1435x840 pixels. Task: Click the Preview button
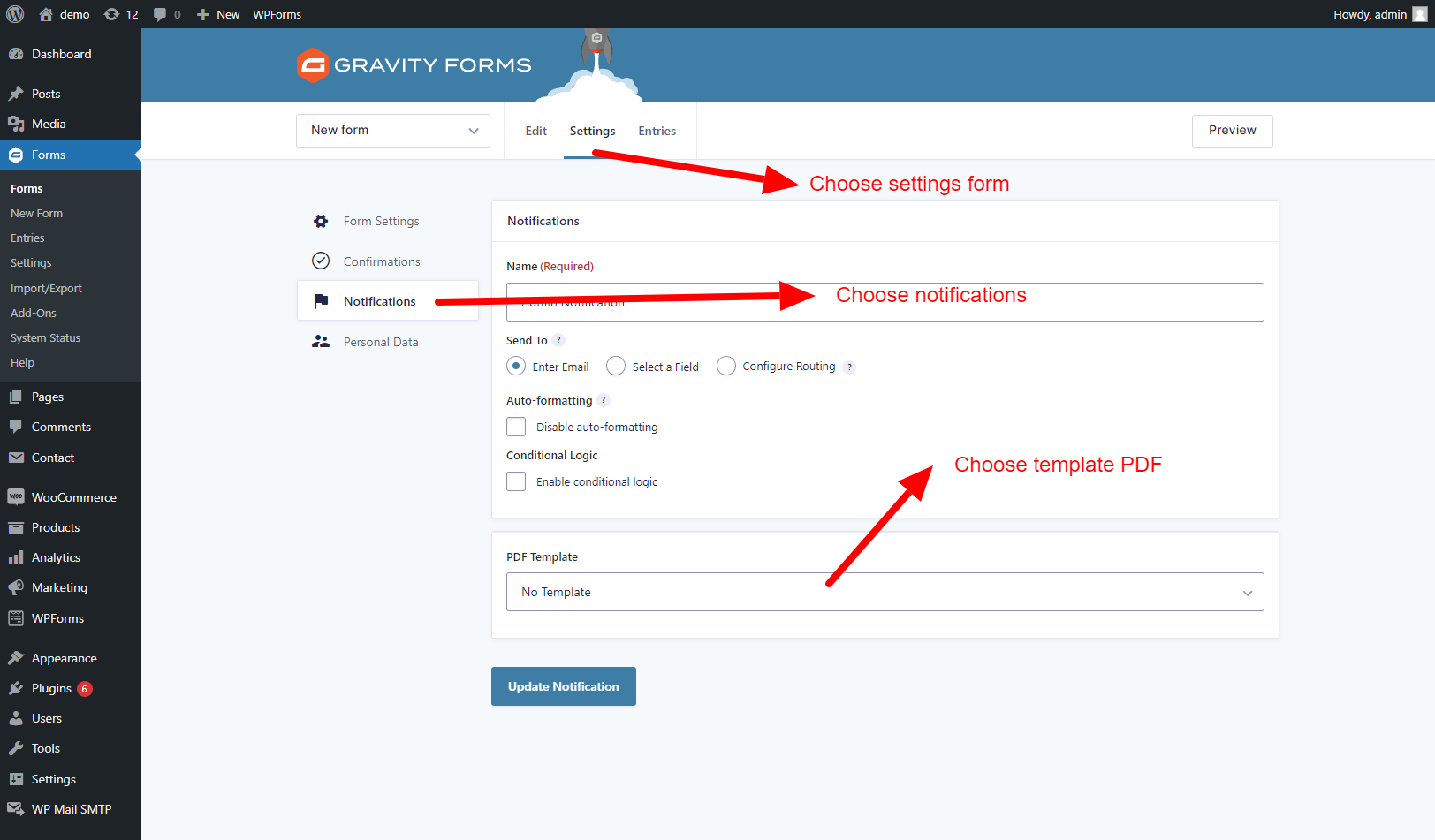coord(1232,130)
